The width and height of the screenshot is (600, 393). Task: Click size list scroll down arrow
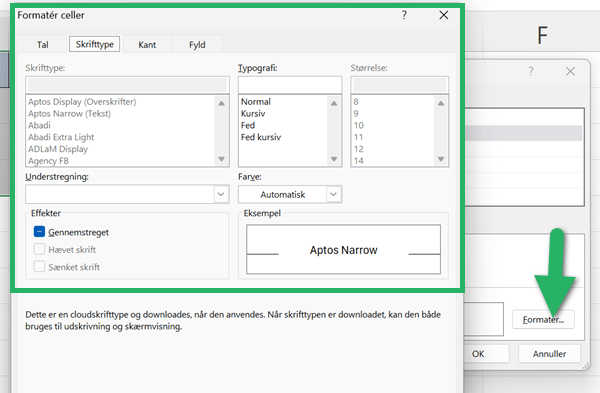tap(441, 159)
